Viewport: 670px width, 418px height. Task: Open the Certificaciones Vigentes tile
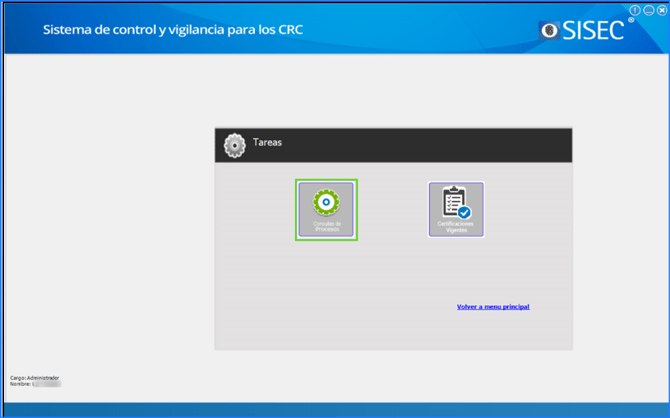pyautogui.click(x=456, y=209)
